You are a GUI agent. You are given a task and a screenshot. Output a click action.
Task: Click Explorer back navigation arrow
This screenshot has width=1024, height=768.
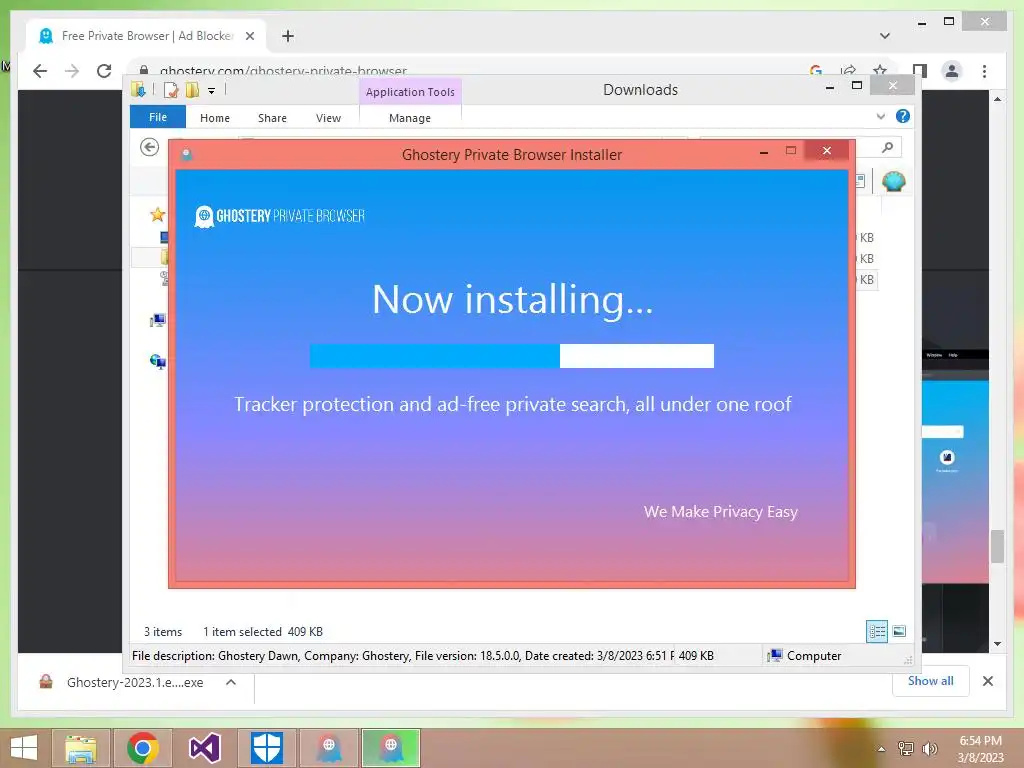pos(150,147)
